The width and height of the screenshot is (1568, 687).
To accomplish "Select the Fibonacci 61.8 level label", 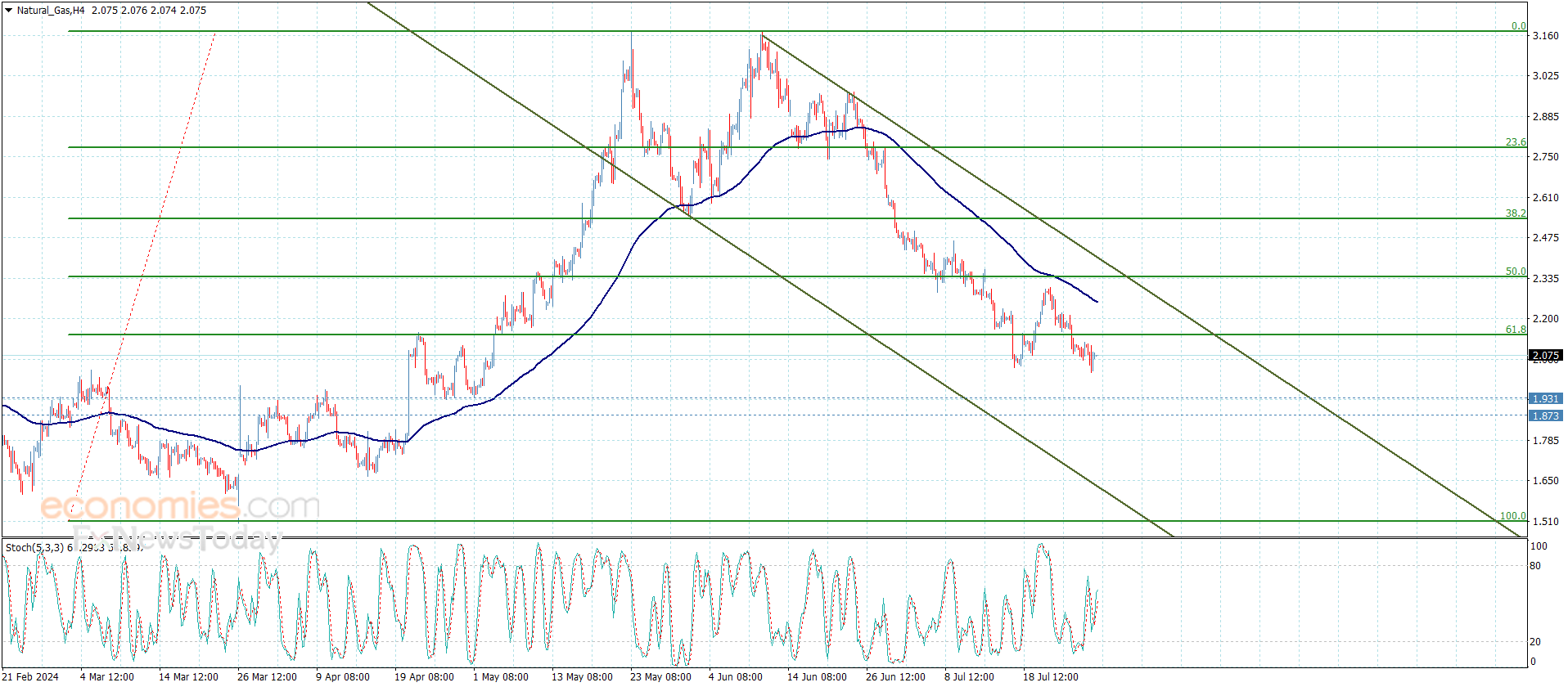I will click(x=1516, y=330).
